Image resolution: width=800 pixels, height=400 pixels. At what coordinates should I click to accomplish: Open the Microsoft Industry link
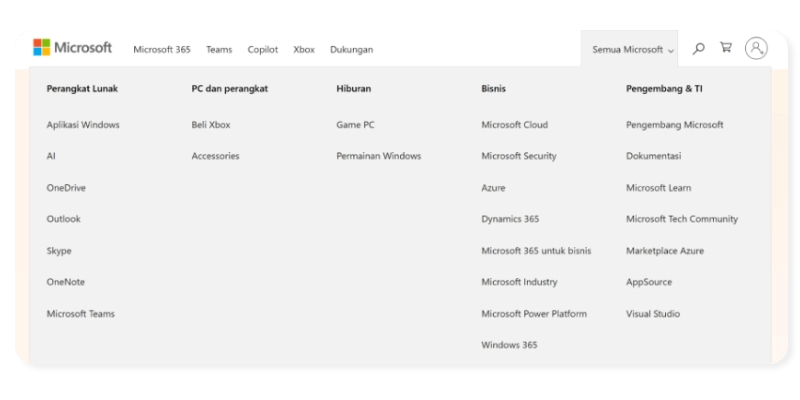(519, 282)
